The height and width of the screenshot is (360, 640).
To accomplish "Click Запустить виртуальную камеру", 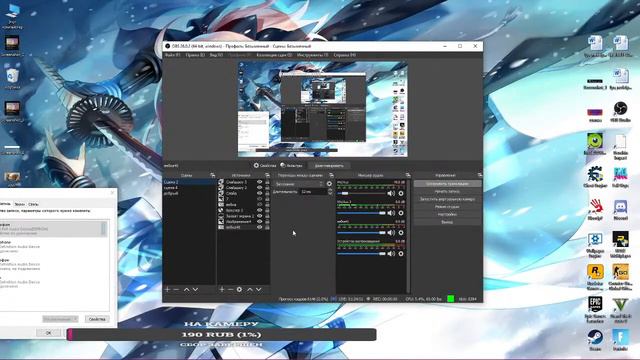I will tap(447, 199).
